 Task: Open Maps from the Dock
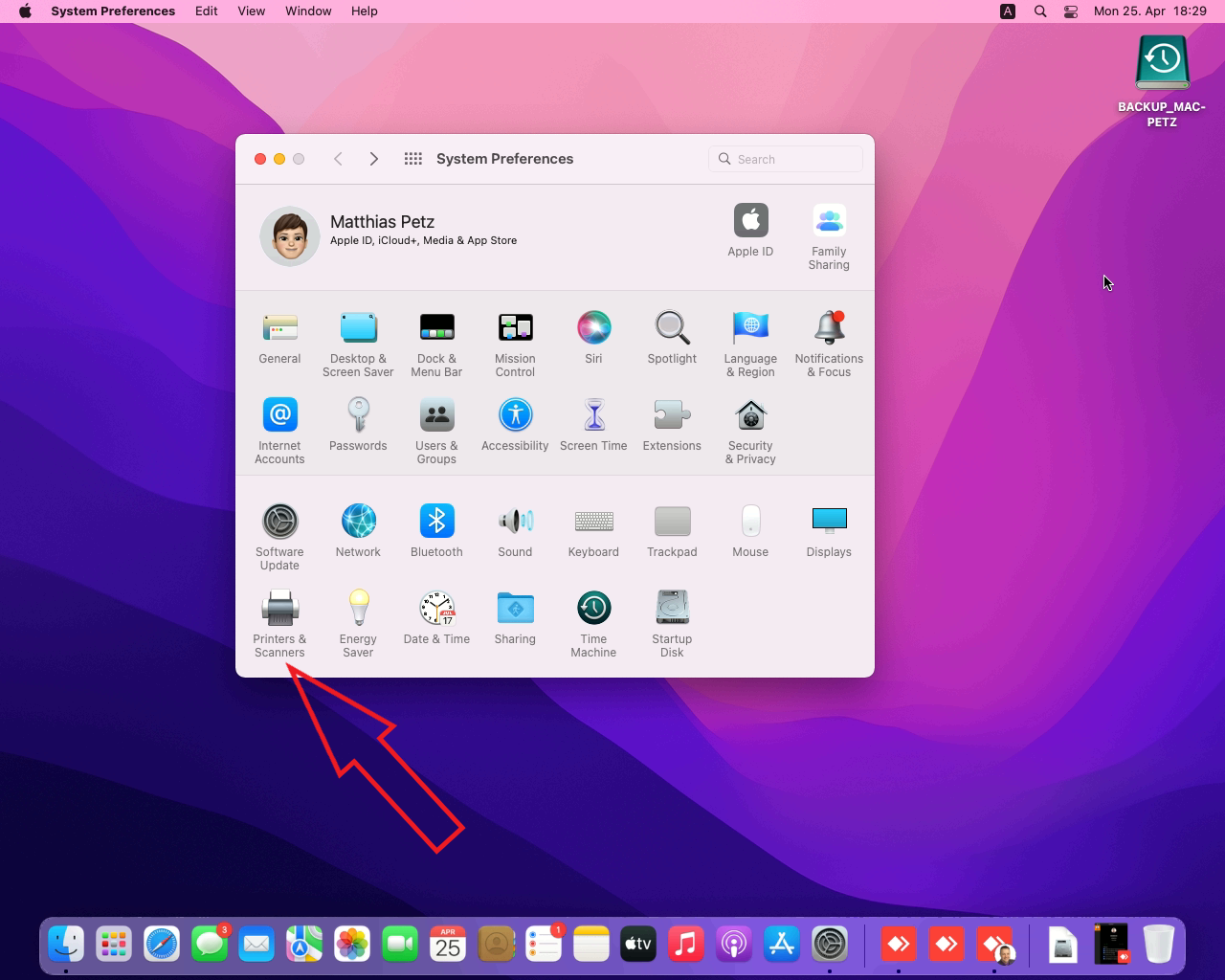coord(304,945)
